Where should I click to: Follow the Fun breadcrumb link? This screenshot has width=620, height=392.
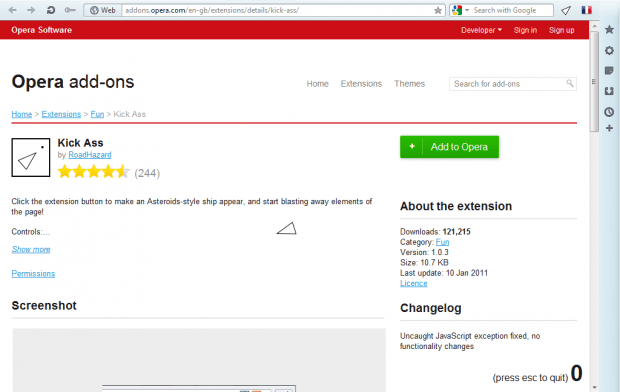point(97,114)
